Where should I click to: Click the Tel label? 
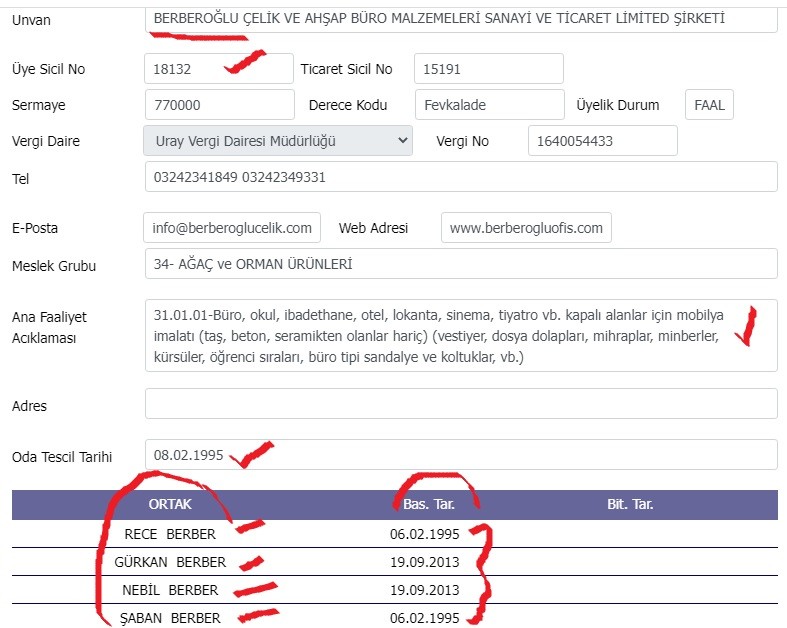point(21,179)
